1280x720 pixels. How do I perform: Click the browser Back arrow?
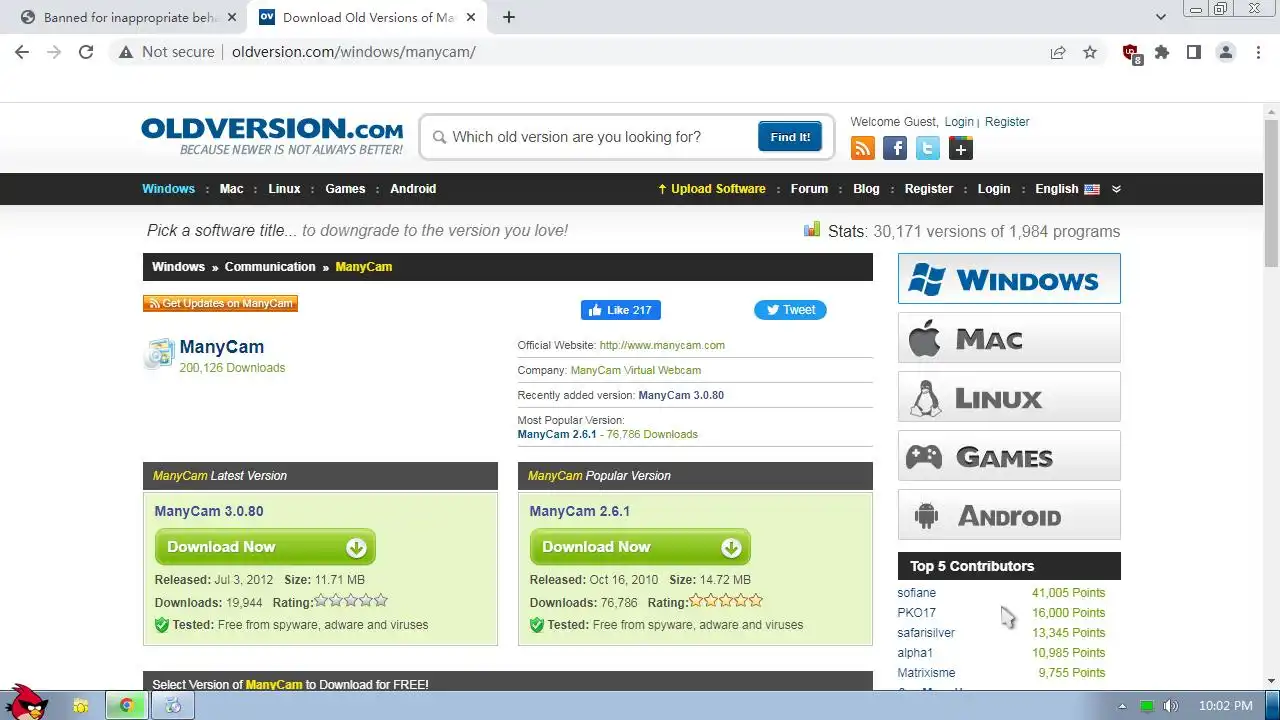click(22, 52)
